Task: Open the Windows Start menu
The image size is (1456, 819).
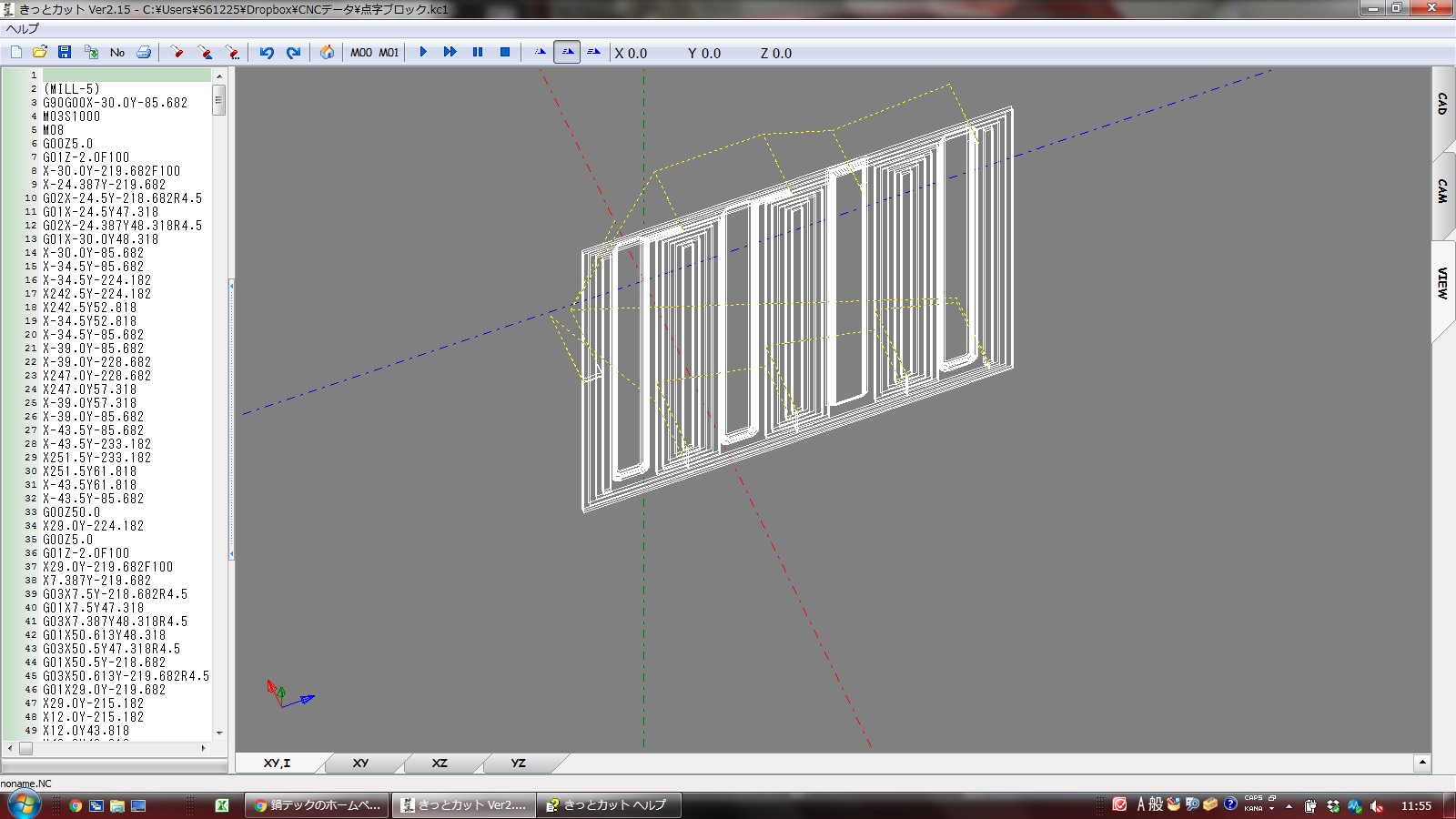Action: (x=24, y=805)
